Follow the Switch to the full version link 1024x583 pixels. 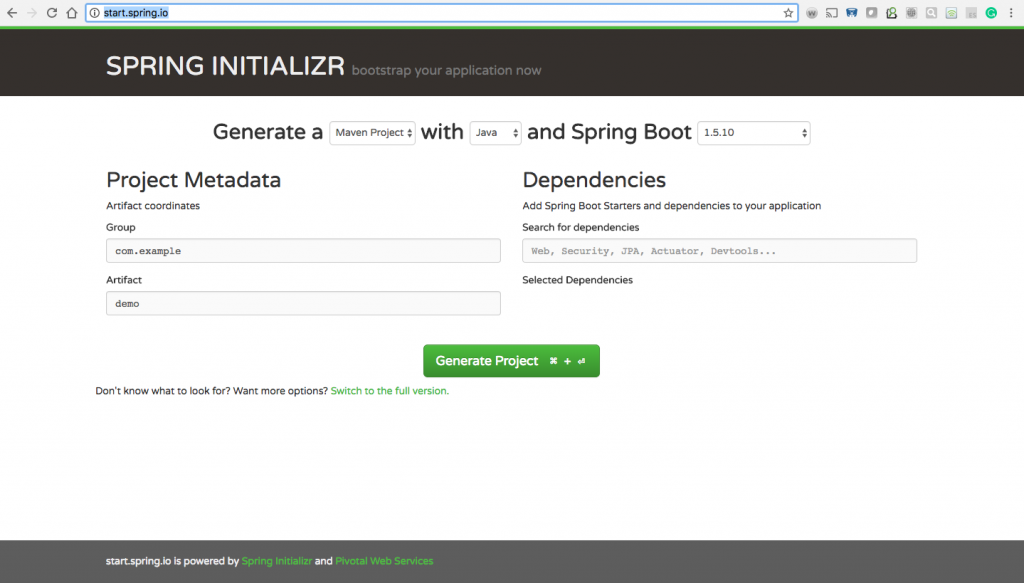(x=390, y=390)
